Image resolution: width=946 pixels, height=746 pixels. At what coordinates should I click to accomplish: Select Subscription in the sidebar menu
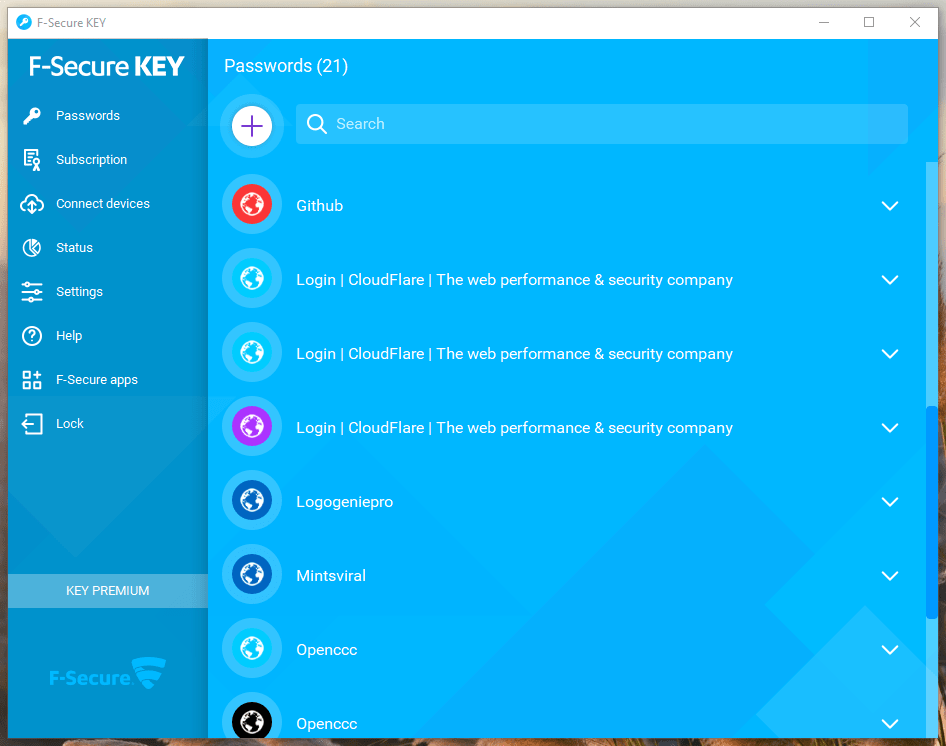pos(91,159)
